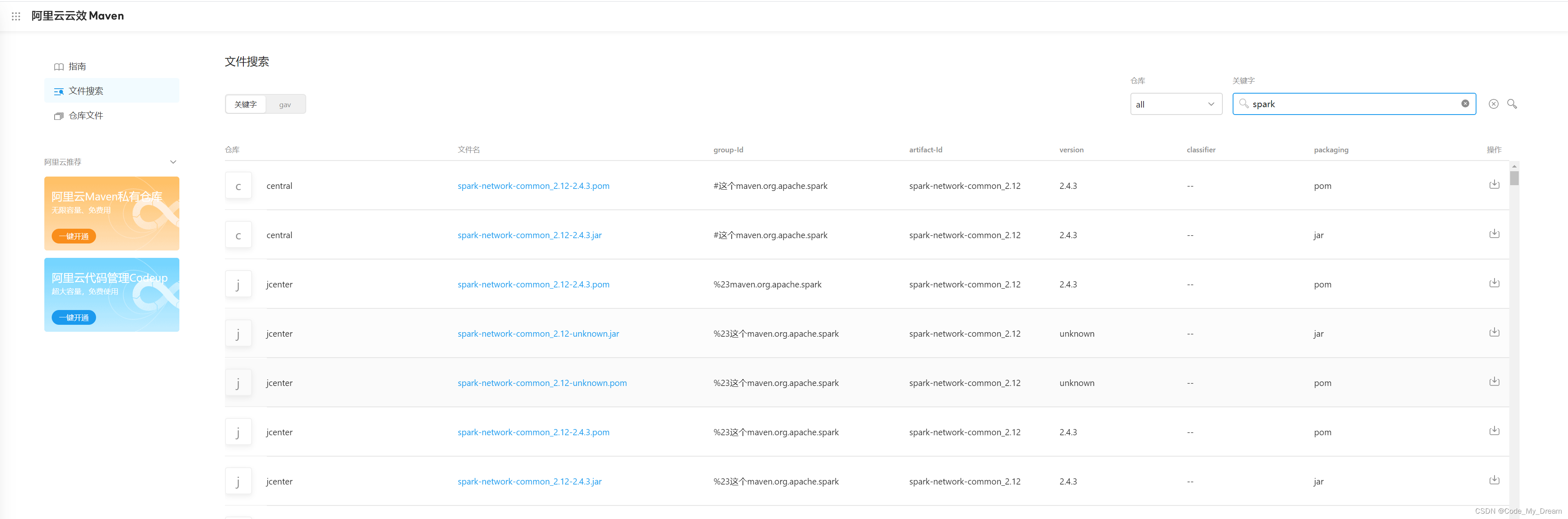The height and width of the screenshot is (519, 1568).
Task: Download the unknown pom row
Action: tap(1494, 381)
